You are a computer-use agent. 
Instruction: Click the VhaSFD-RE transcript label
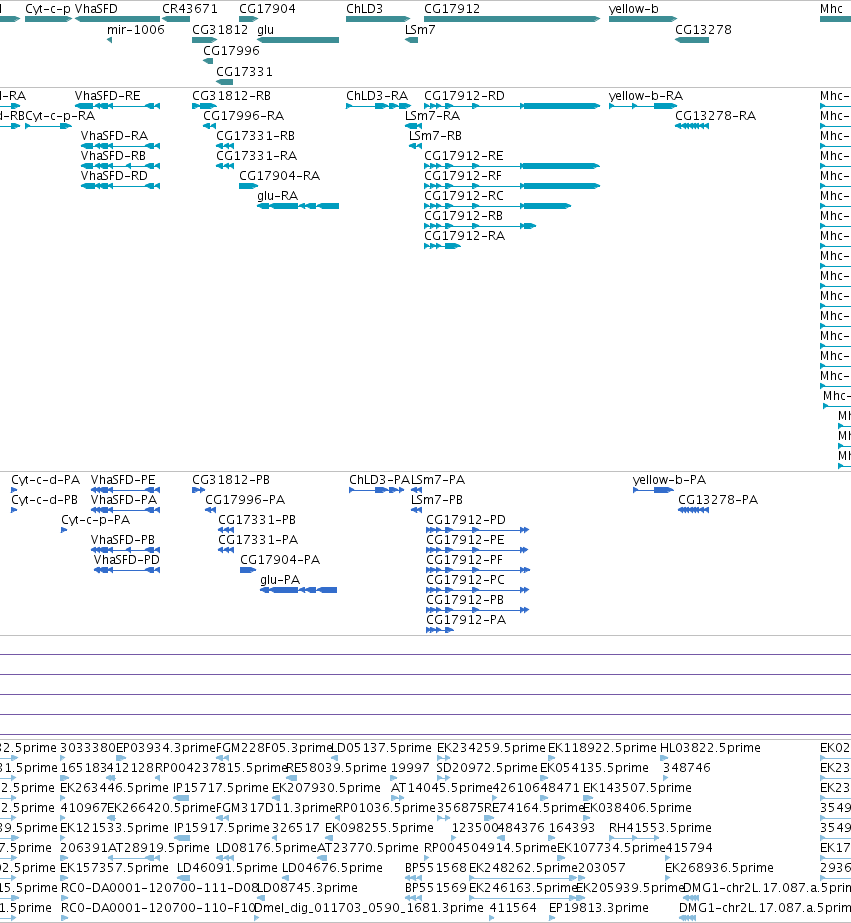coord(108,96)
